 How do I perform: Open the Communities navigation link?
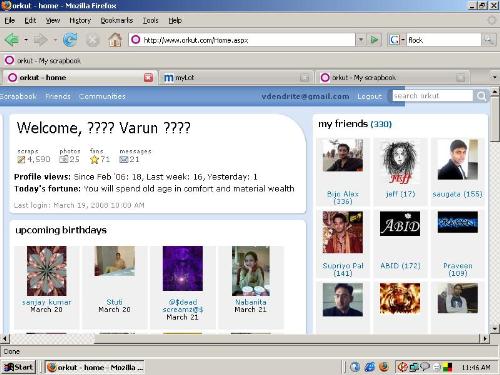[x=102, y=96]
